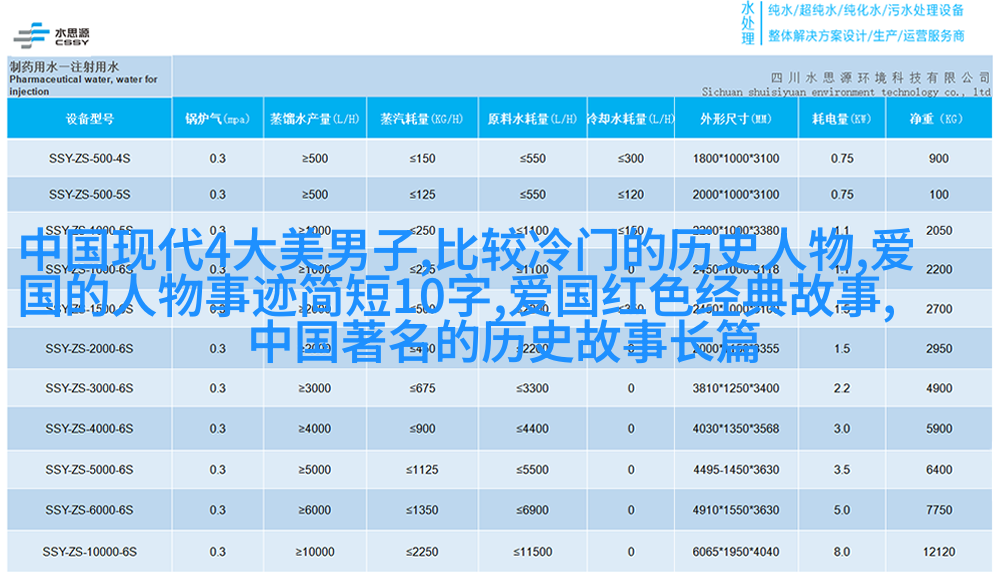1000x581 pixels.
Task: Select the 锅炉气(mpa) column header
Action: point(217,119)
